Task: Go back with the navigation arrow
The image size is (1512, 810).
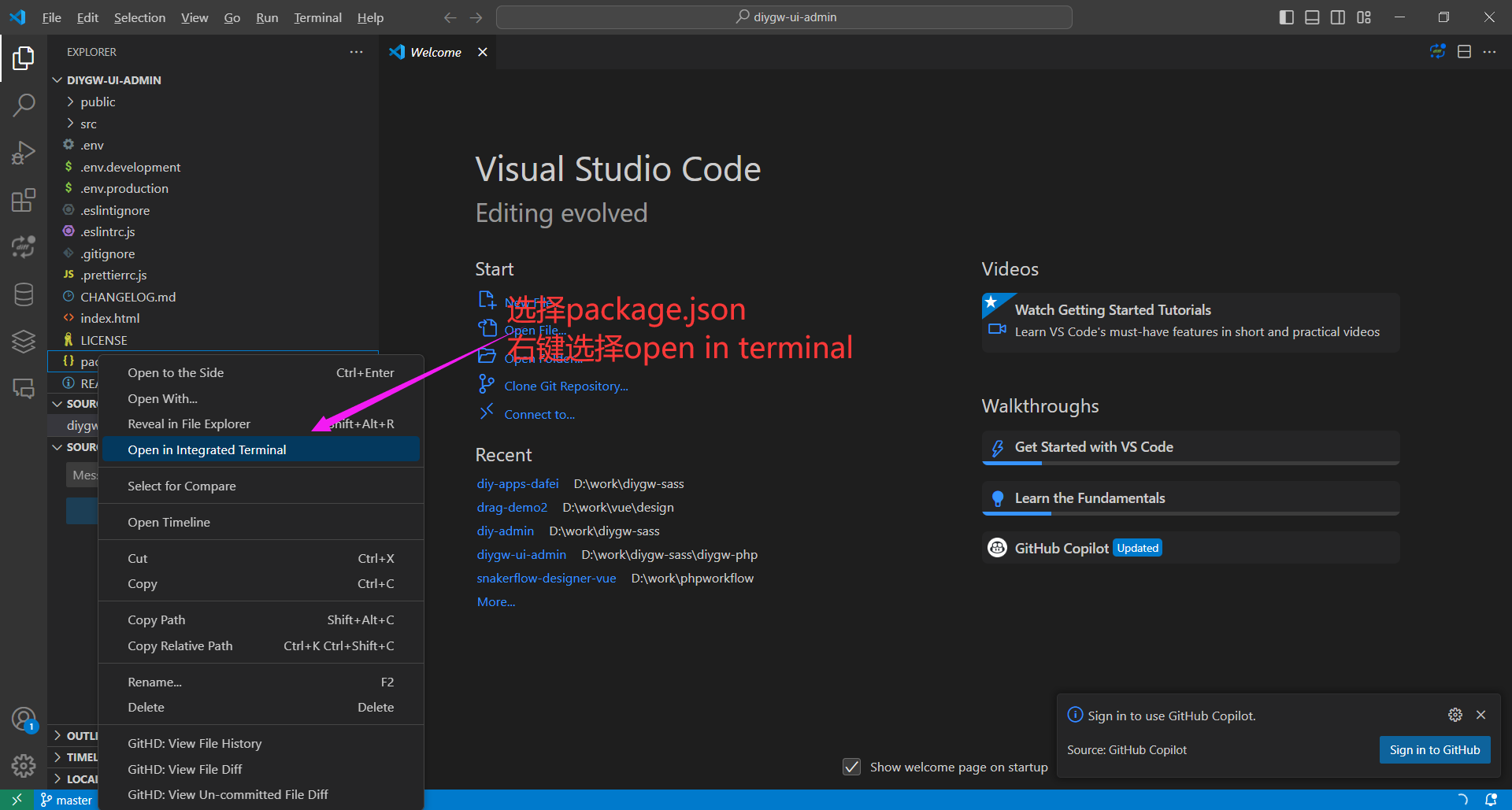Action: (x=450, y=17)
